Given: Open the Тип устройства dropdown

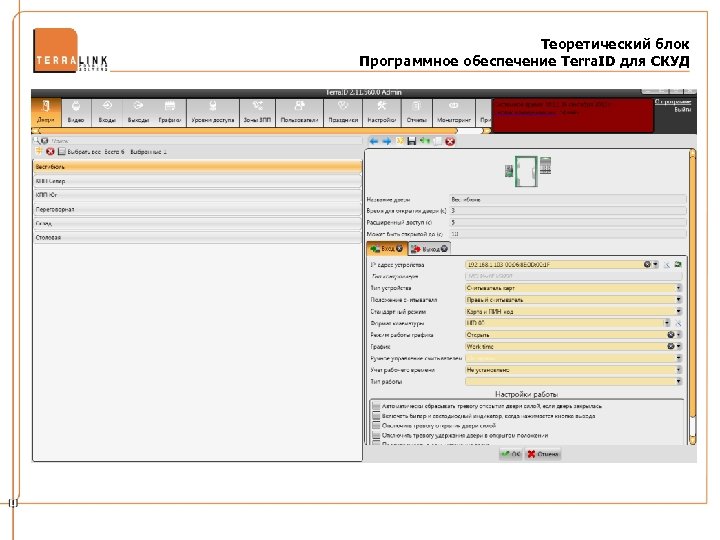Looking at the screenshot, I should pyautogui.click(x=678, y=288).
